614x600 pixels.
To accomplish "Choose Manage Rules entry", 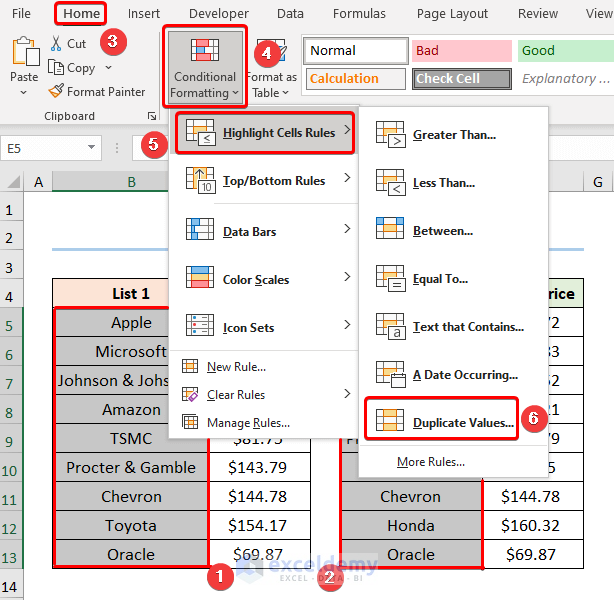I will 248,423.
